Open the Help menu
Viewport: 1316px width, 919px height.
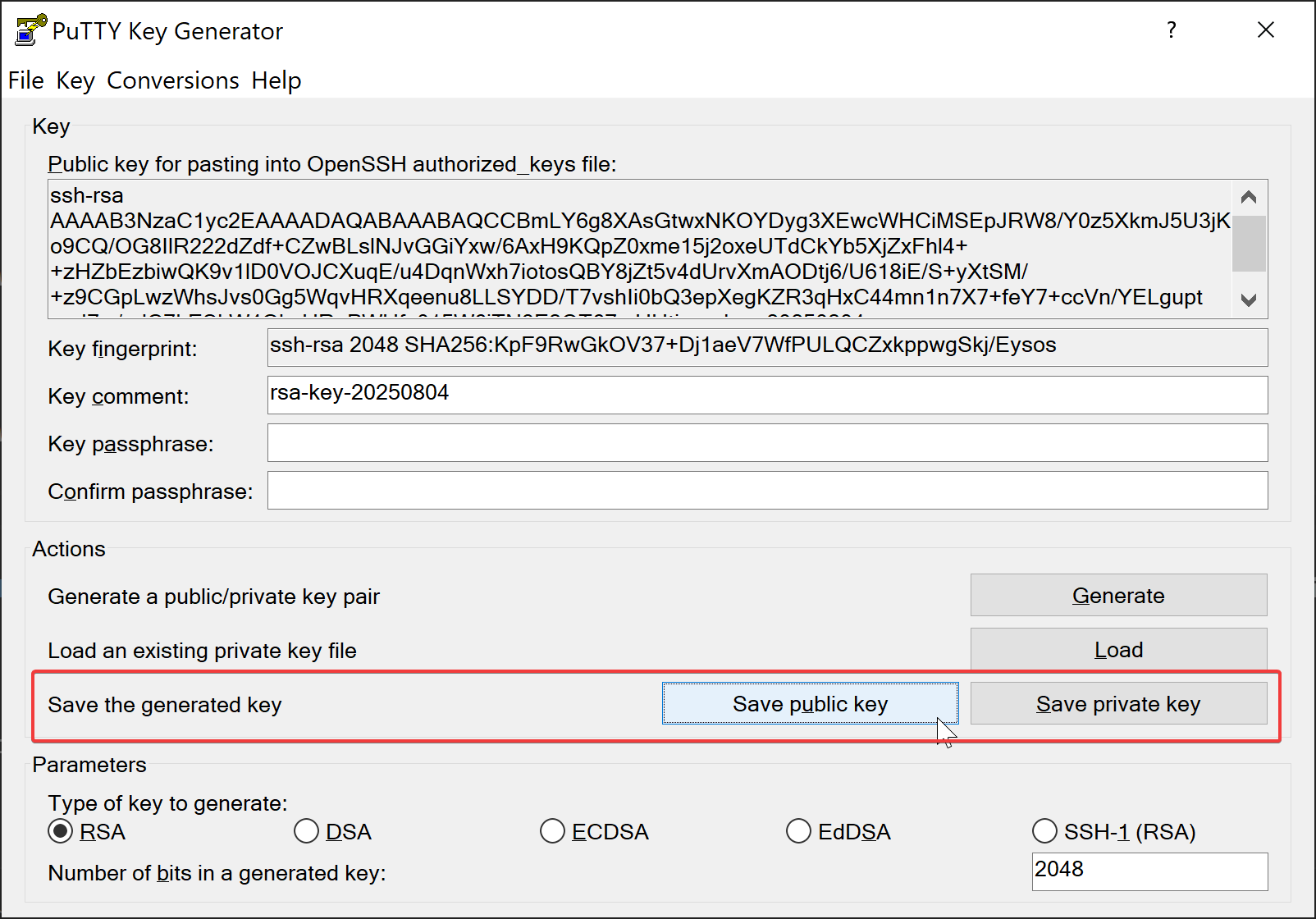pos(276,80)
